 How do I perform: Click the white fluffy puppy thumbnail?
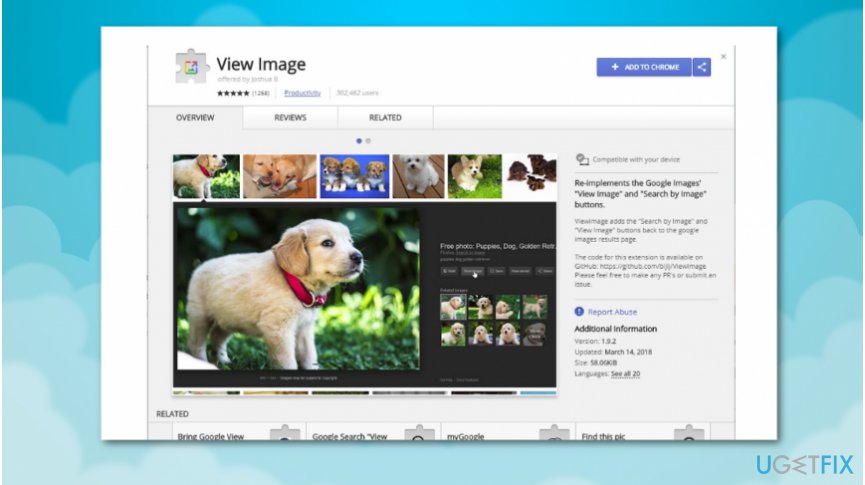pos(418,176)
